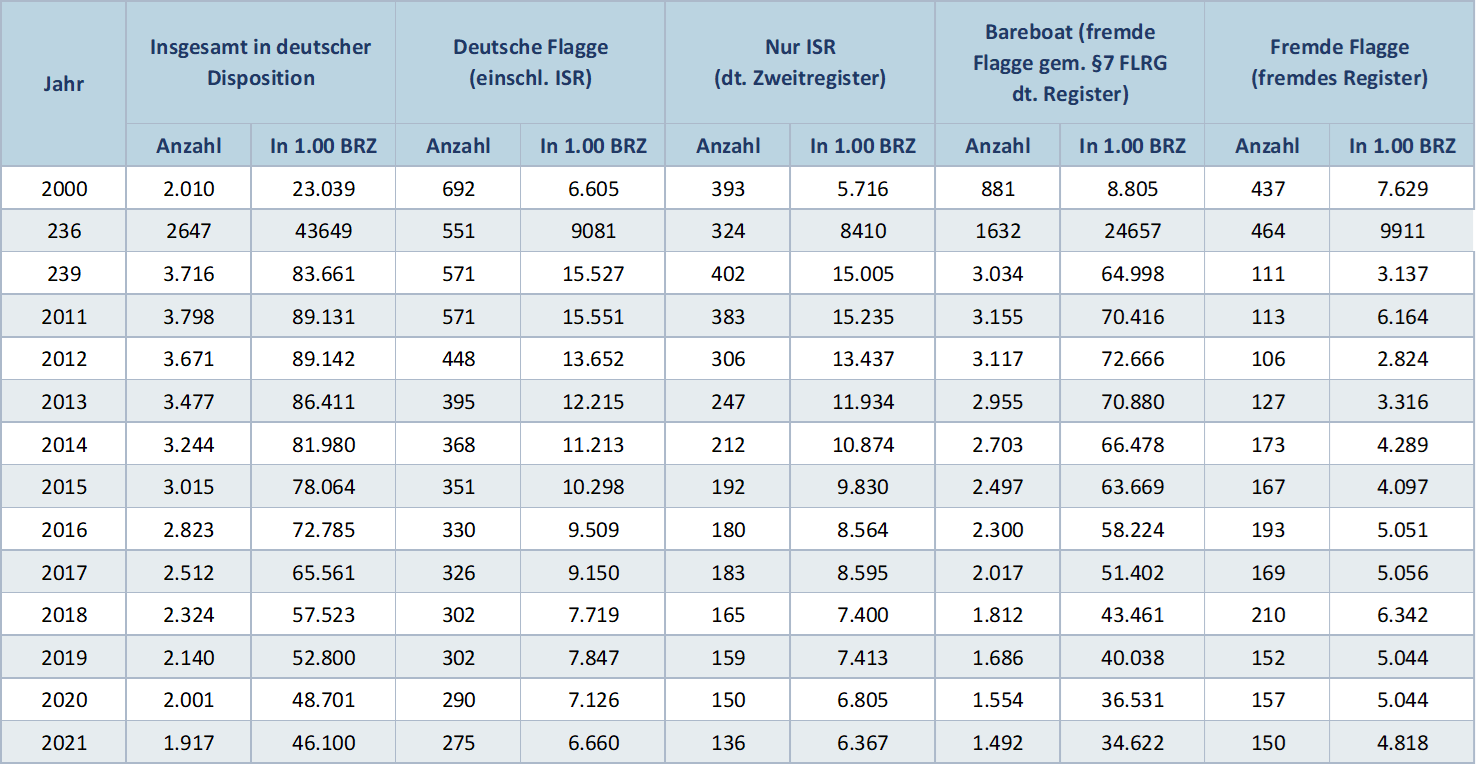Select the cell containing "9081"

(x=594, y=232)
